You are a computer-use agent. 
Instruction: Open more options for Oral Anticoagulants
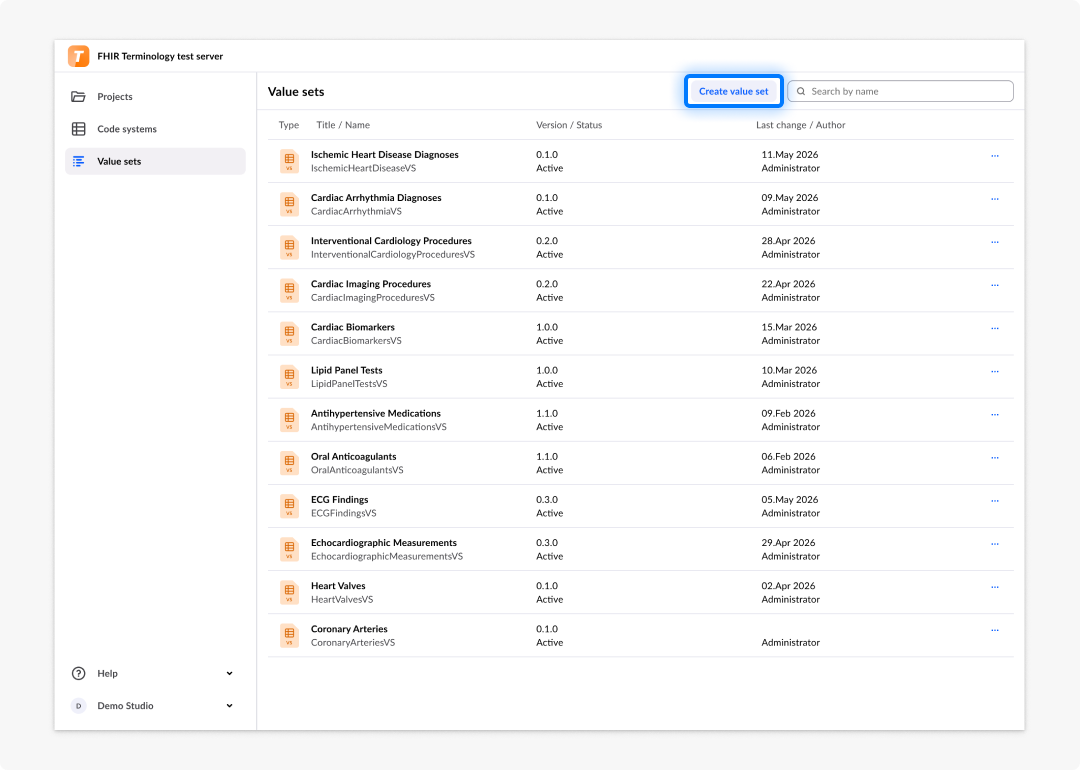coord(995,458)
